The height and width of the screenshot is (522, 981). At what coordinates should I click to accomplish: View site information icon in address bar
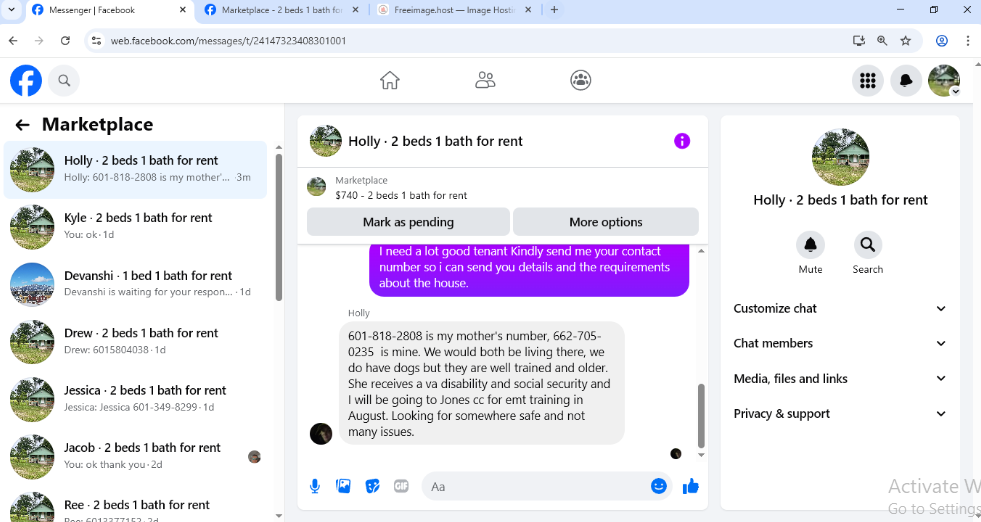click(x=96, y=41)
